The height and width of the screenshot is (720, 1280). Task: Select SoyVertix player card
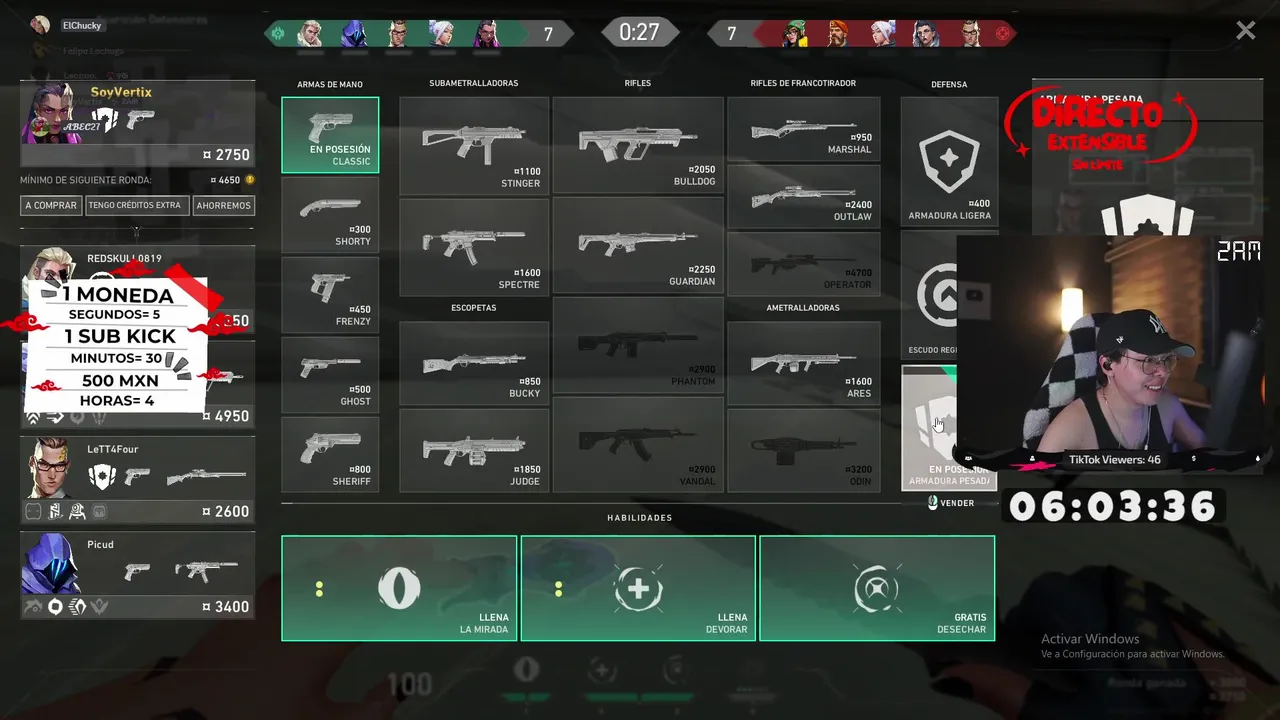(137, 124)
